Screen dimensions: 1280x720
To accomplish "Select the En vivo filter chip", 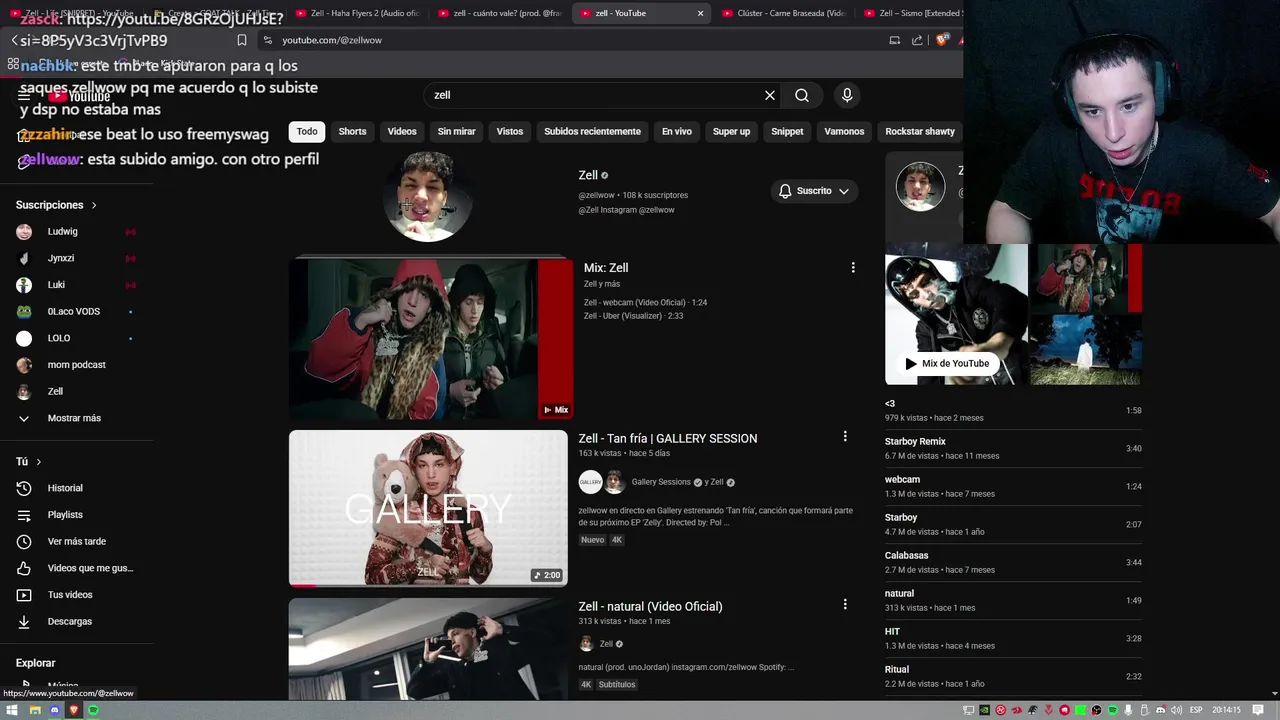I will (677, 131).
